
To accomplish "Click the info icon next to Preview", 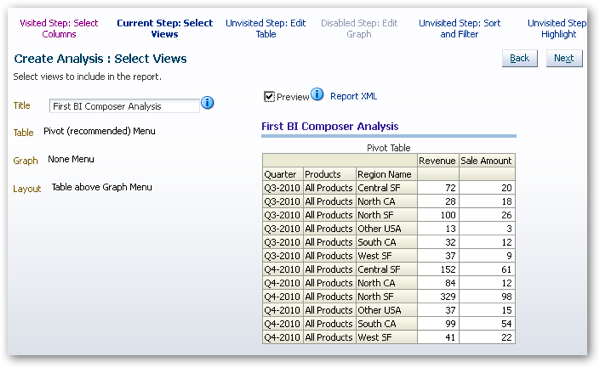I will pyautogui.click(x=317, y=94).
